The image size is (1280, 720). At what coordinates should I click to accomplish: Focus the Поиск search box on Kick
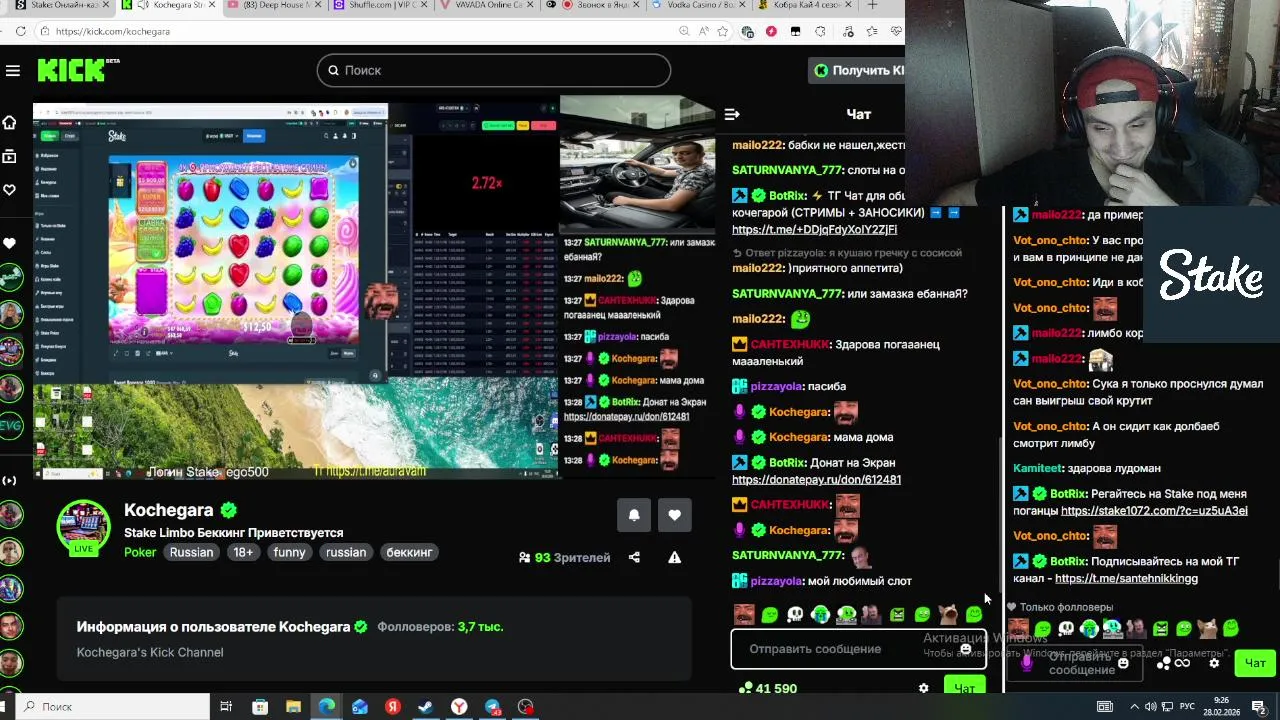pyautogui.click(x=494, y=70)
